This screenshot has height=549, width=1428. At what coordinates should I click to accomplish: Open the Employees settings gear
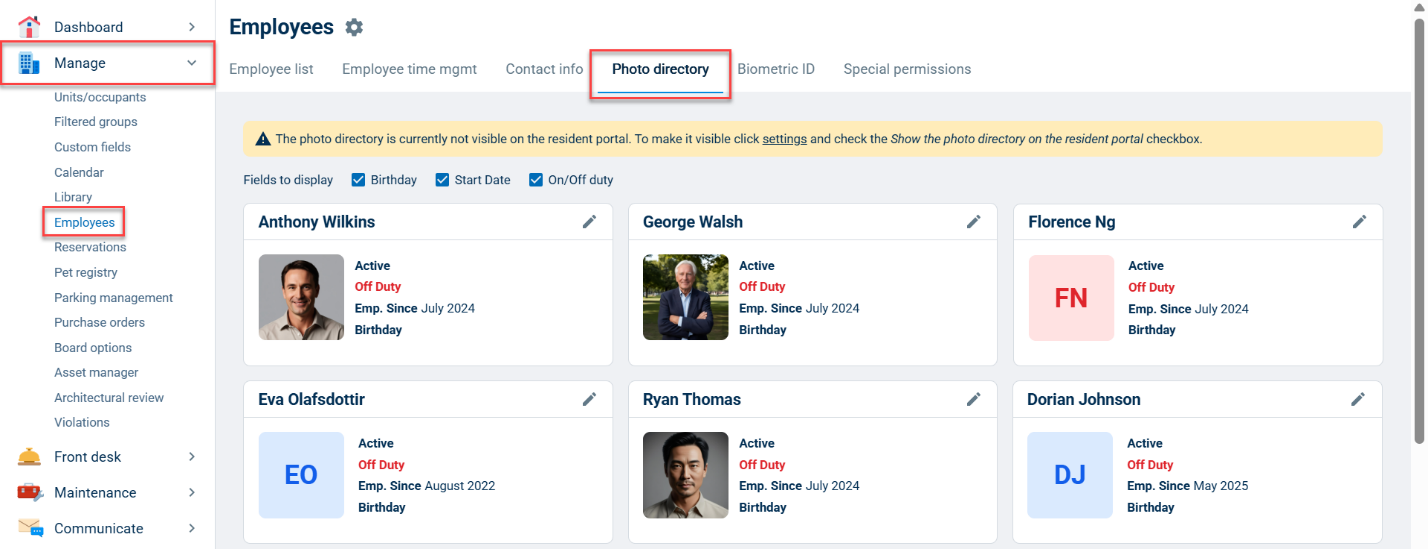tap(354, 28)
